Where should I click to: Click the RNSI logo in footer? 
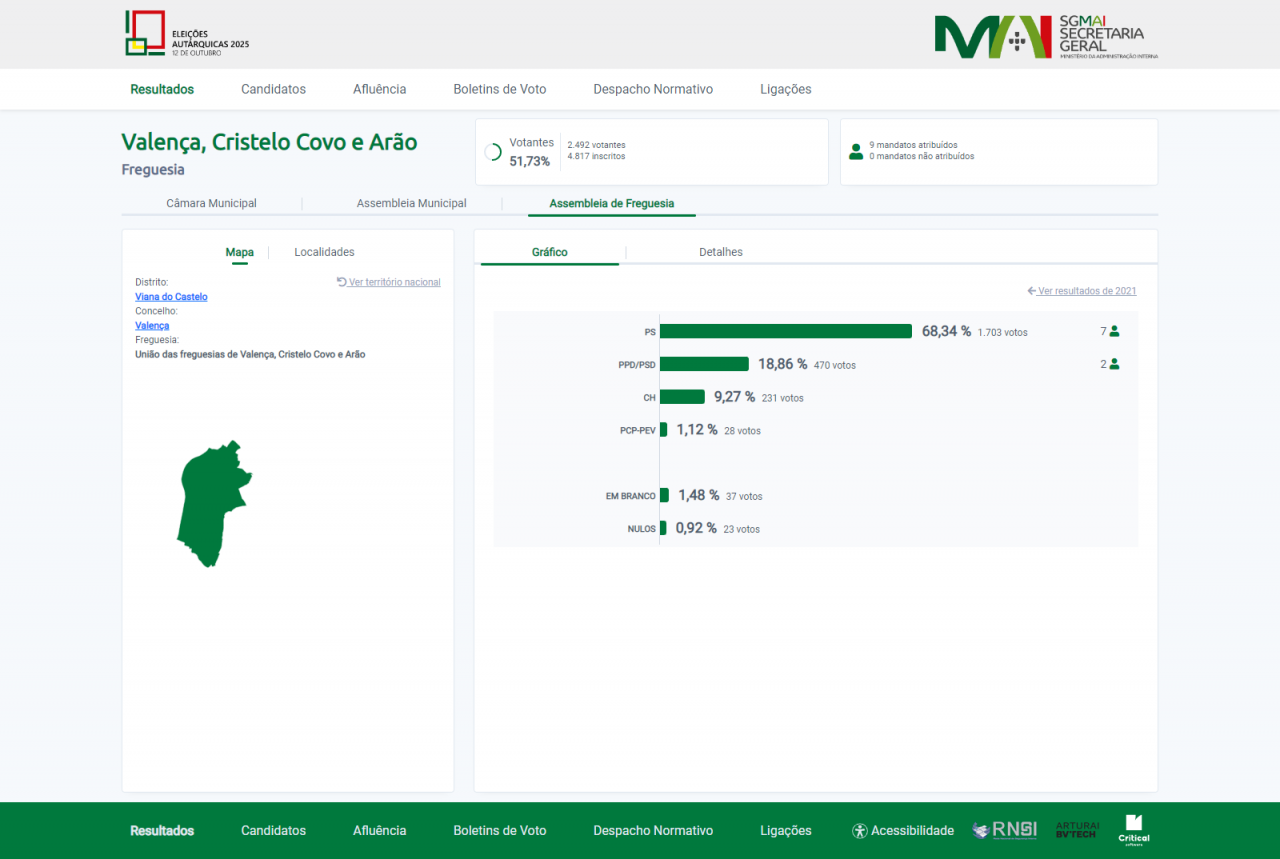coord(1004,830)
